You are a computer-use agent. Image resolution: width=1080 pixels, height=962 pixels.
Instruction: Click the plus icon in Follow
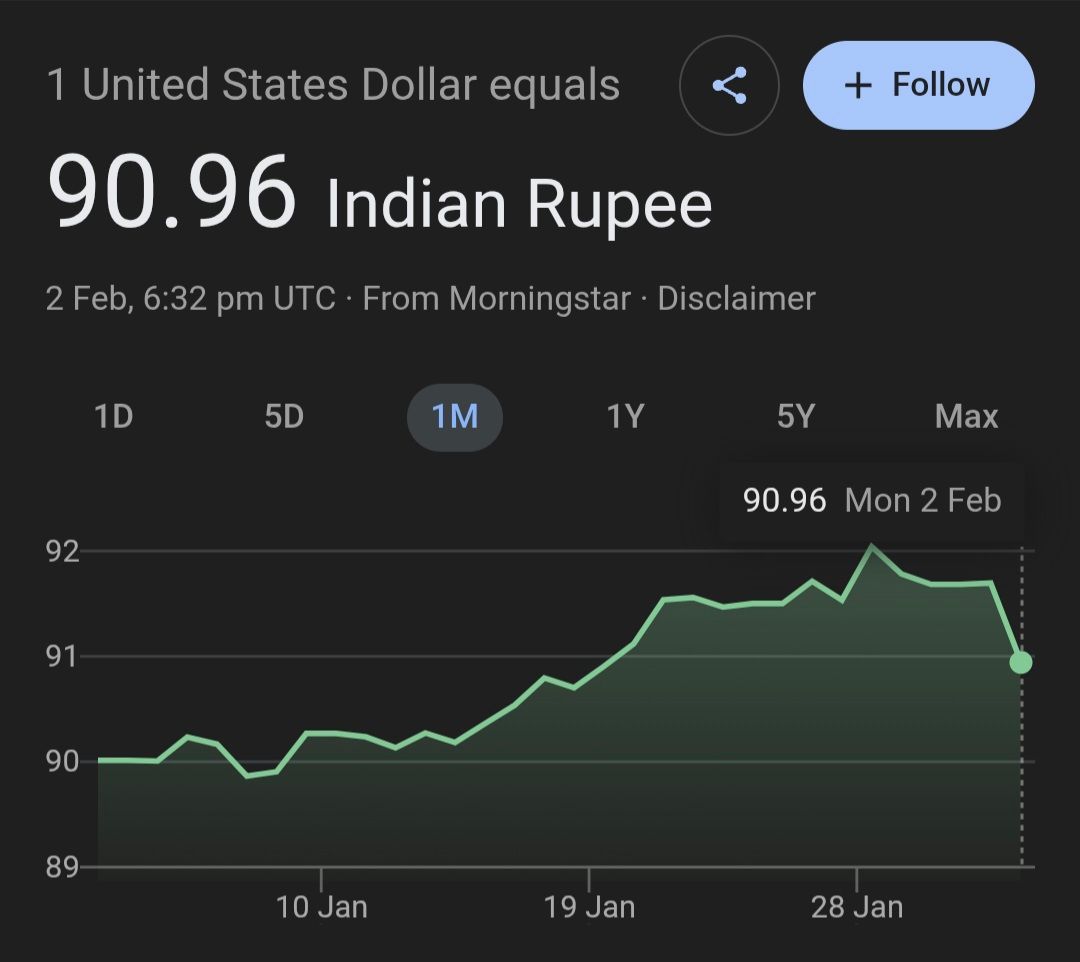pyautogui.click(x=858, y=86)
